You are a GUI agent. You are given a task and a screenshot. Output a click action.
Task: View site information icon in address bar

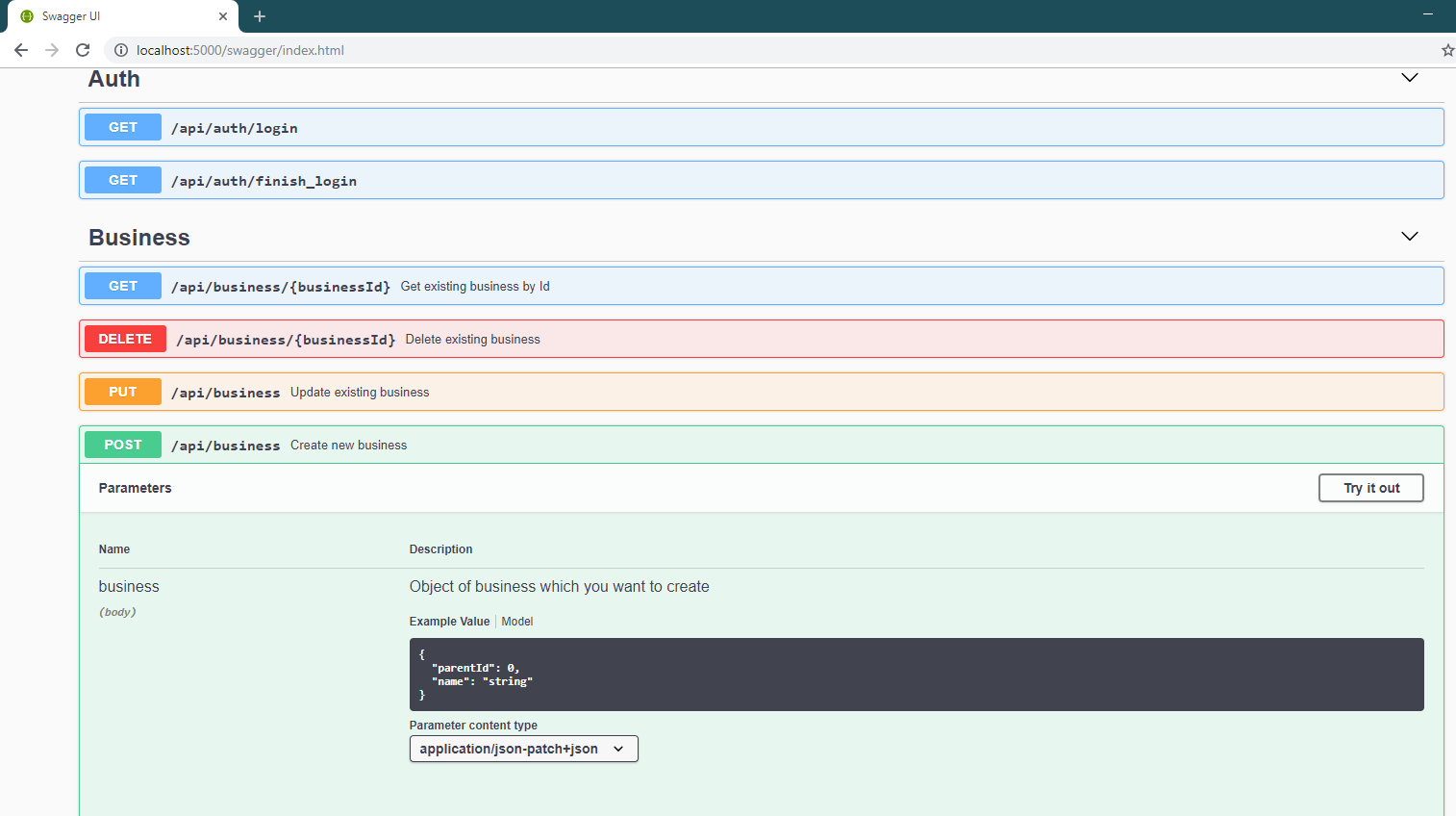[x=121, y=50]
